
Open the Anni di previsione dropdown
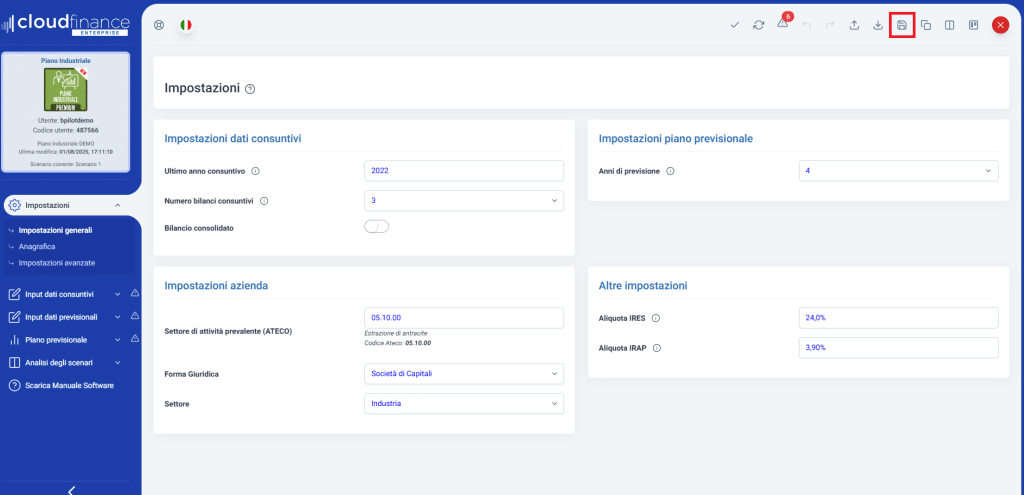898,171
